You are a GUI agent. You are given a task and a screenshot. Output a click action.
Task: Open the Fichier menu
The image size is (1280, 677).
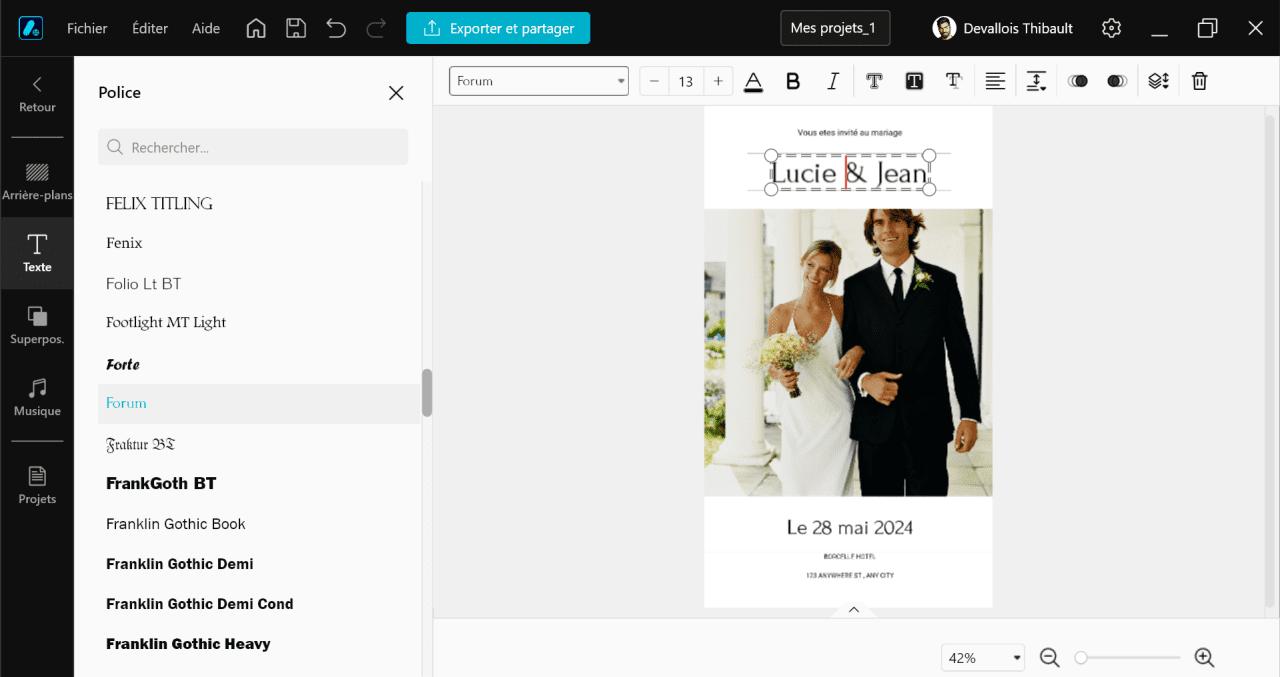coord(87,28)
